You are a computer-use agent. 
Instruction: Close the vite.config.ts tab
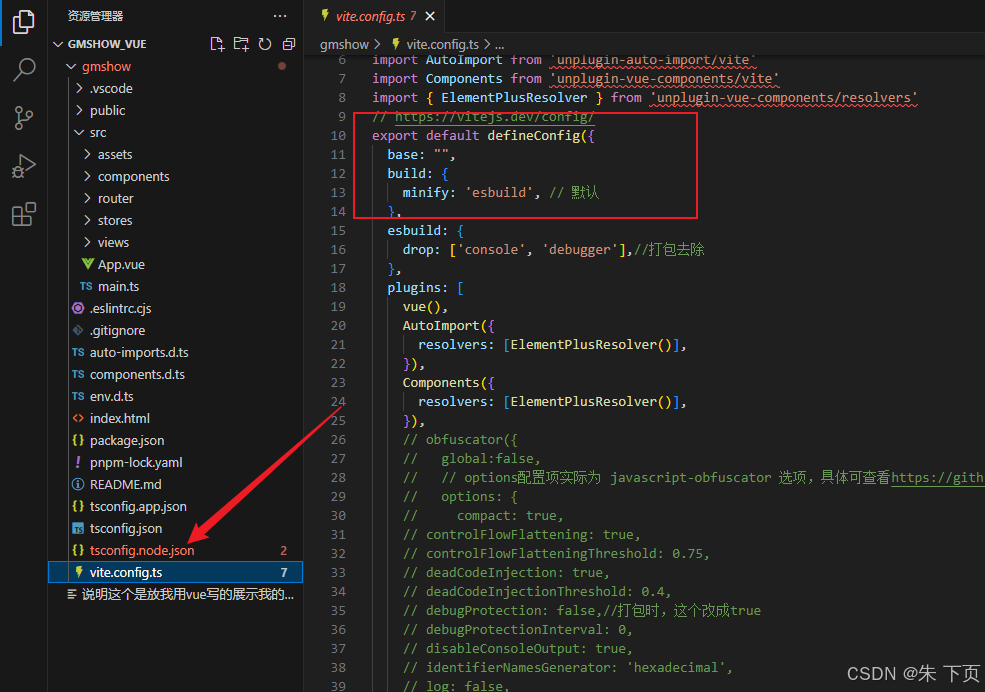tap(430, 16)
